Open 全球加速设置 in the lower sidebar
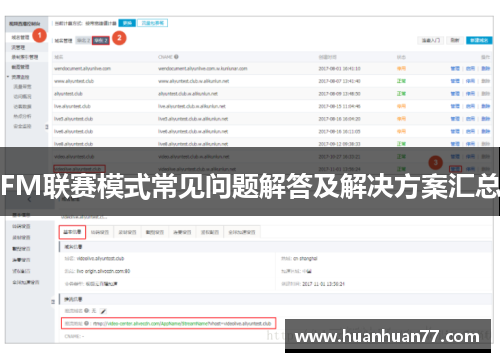 [26, 282]
